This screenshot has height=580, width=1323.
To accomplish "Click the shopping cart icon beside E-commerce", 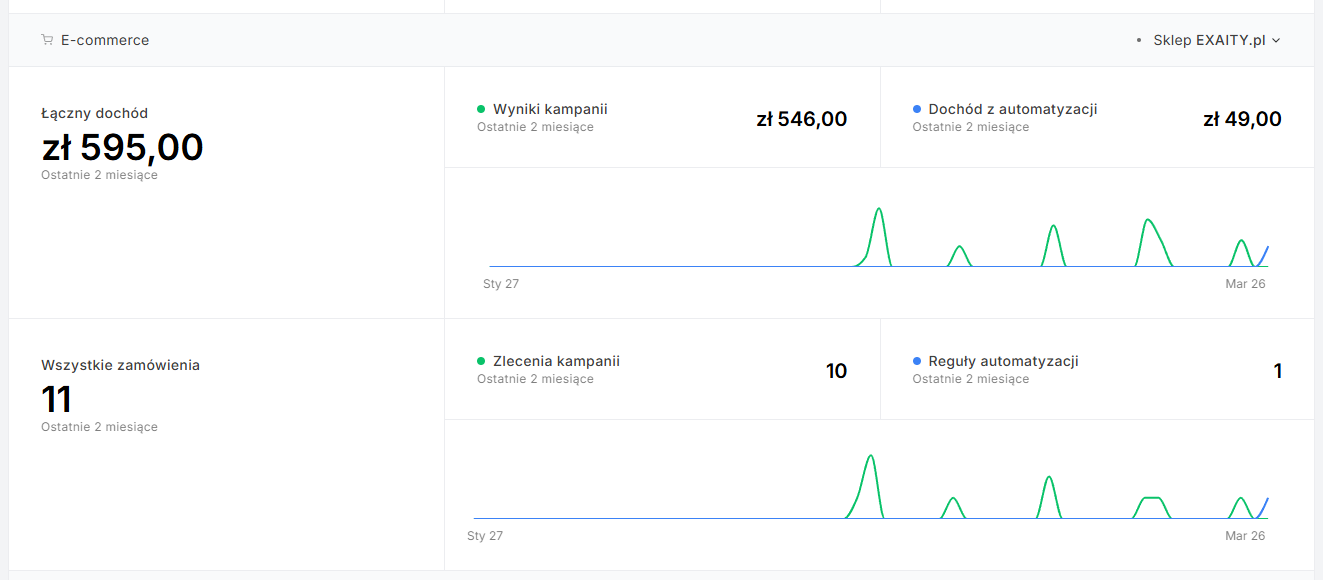I will (x=47, y=41).
